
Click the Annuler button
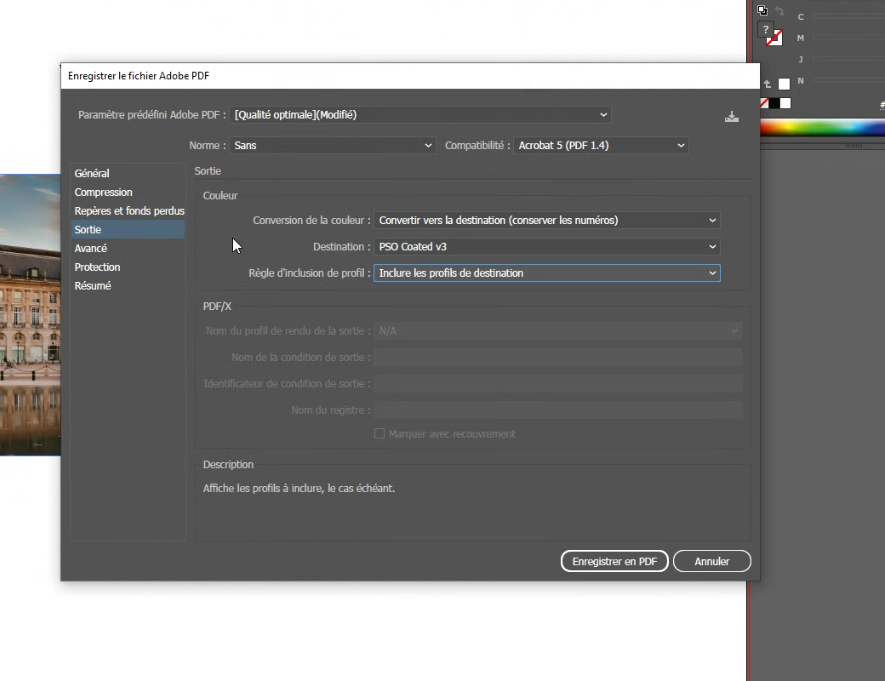point(712,562)
